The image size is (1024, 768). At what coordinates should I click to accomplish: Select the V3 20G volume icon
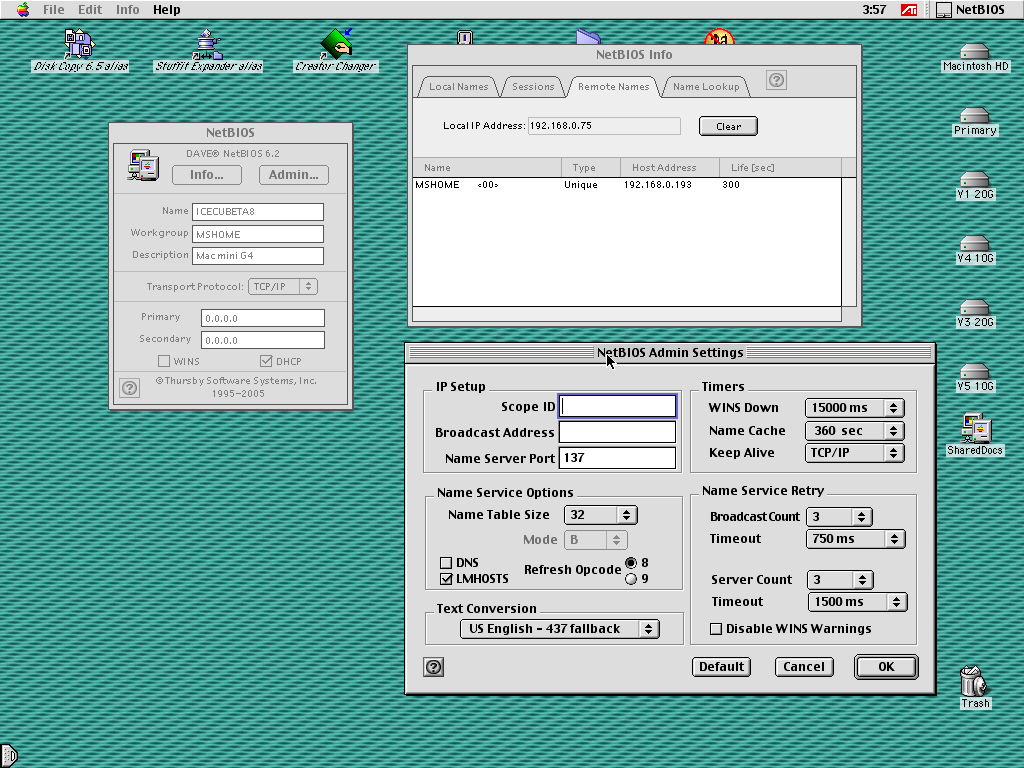click(x=975, y=307)
